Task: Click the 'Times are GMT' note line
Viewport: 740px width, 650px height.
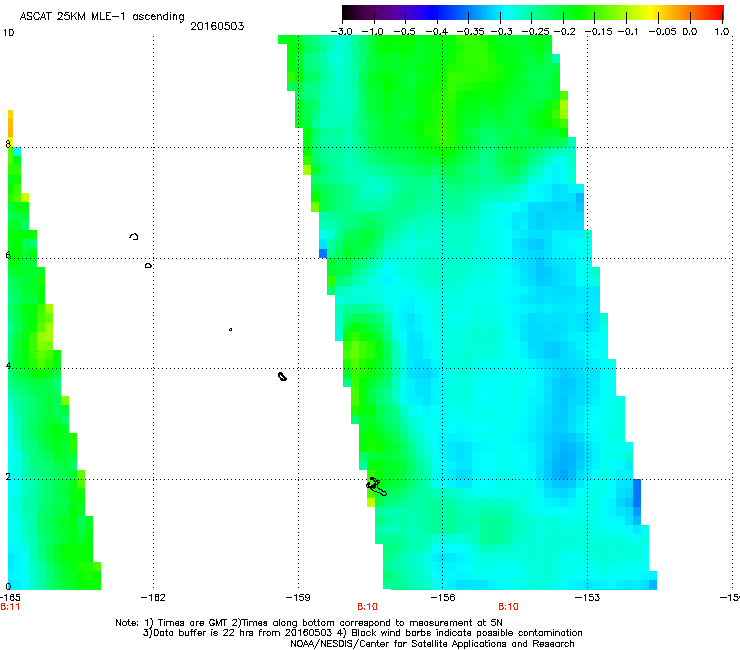Action: [x=309, y=623]
